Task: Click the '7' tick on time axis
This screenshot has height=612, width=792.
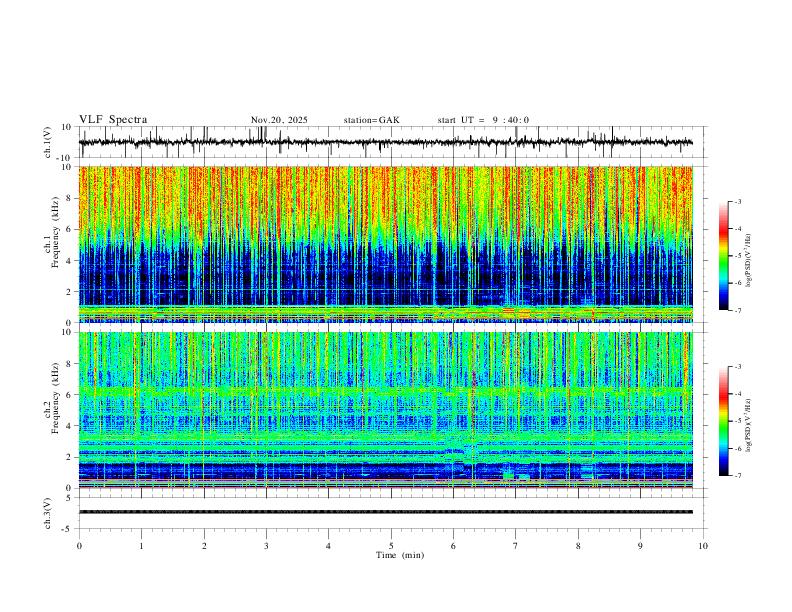Action: click(x=516, y=546)
